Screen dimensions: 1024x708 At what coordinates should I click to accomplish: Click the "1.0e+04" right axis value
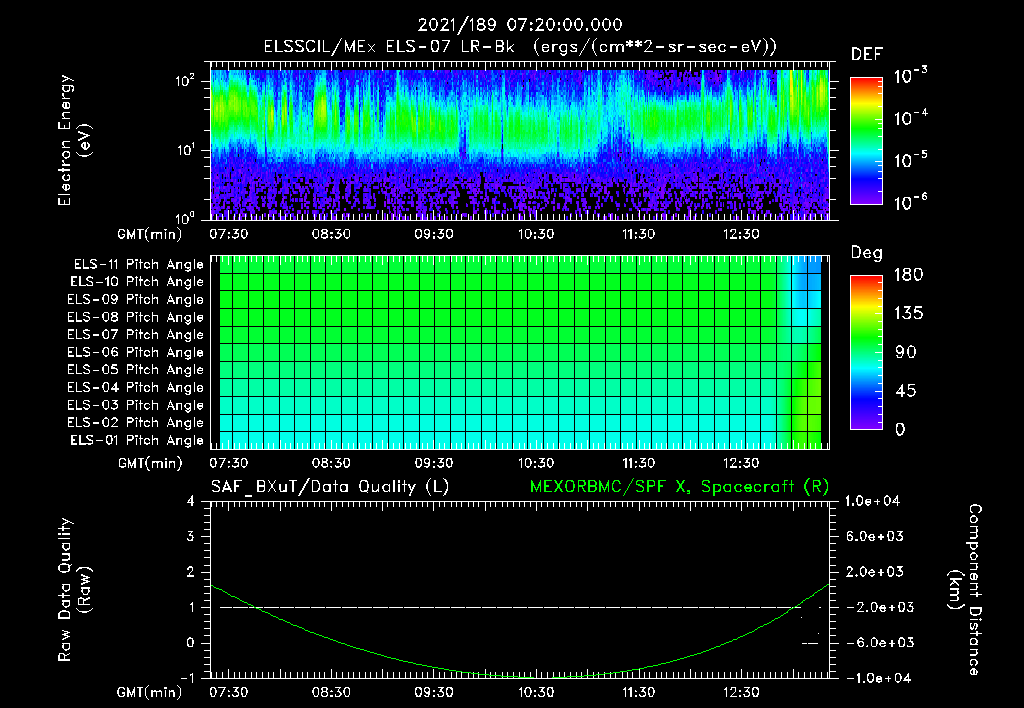(872, 501)
